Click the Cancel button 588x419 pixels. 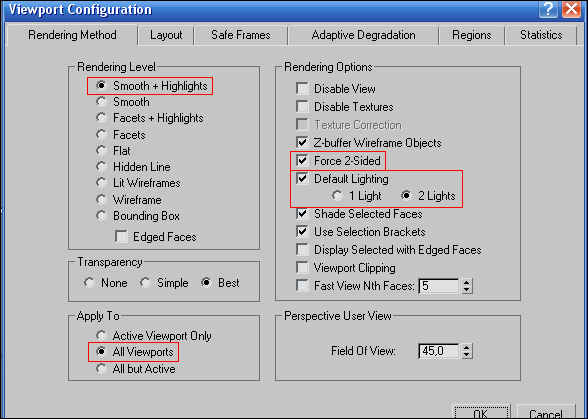pos(546,413)
